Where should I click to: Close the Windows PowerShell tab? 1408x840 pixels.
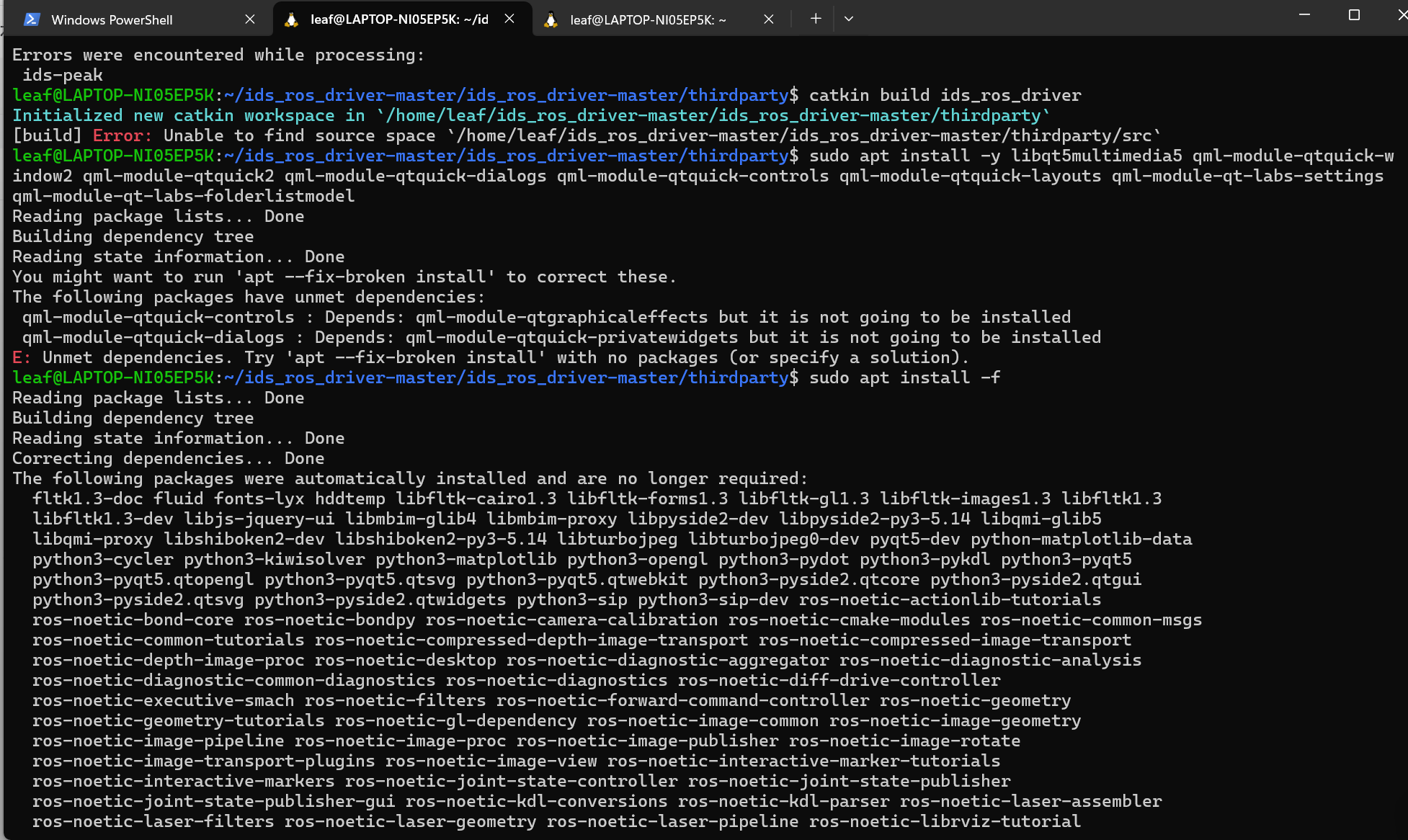click(x=250, y=19)
